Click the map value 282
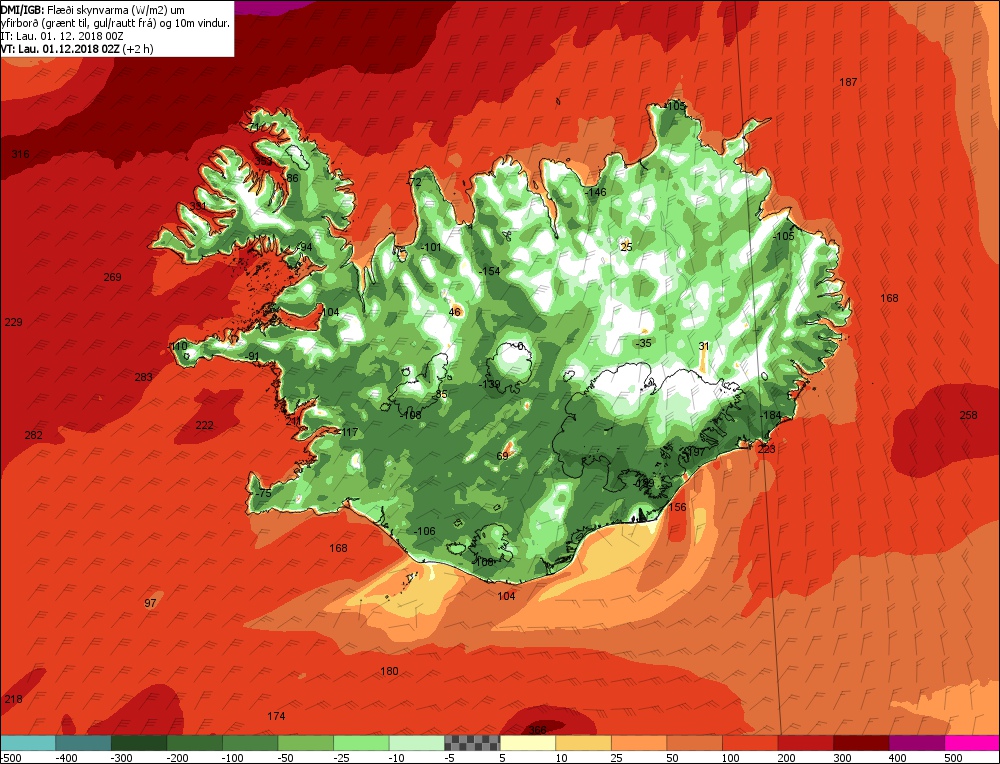 pyautogui.click(x=33, y=436)
